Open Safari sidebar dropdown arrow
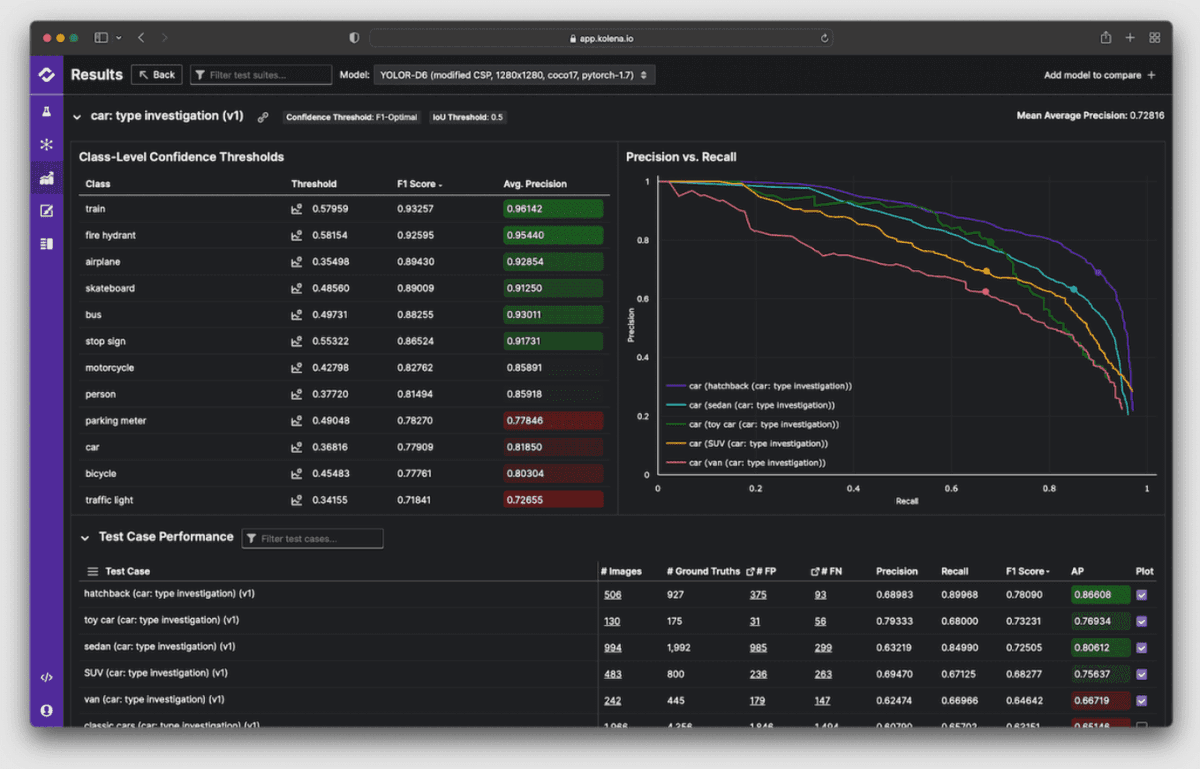1200x769 pixels. 119,38
